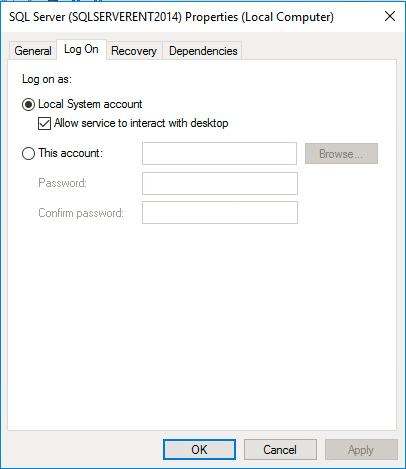406x469 pixels.
Task: Uncheck Allow service to interact with desktop
Action: pyautogui.click(x=44, y=123)
